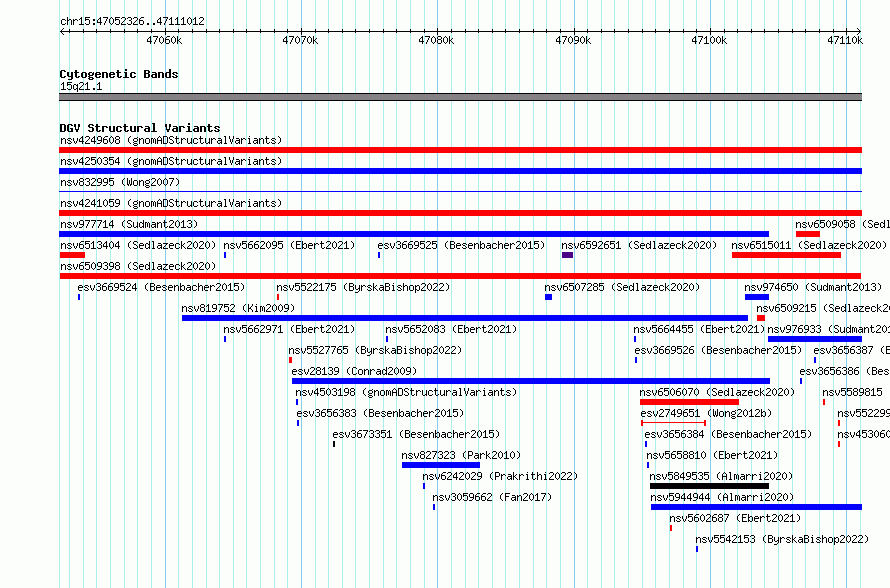890x588 pixels.
Task: Select the nsv4250354 gnomAD variant label
Action: [x=171, y=161]
